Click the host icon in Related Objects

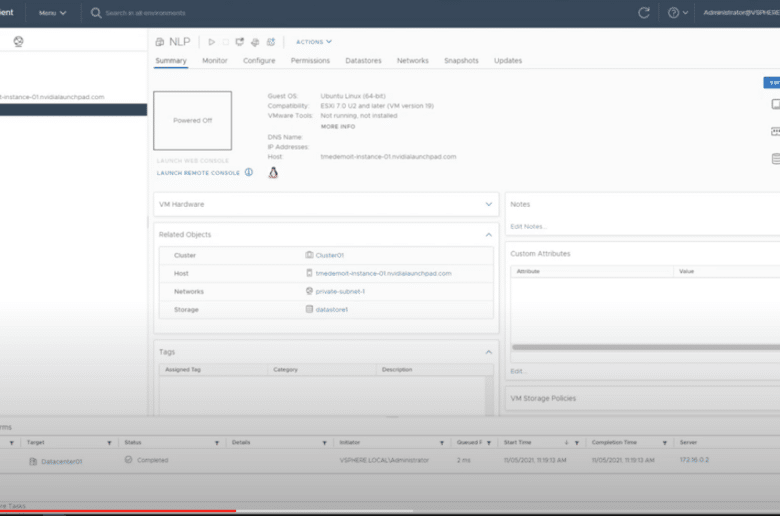pyautogui.click(x=309, y=273)
